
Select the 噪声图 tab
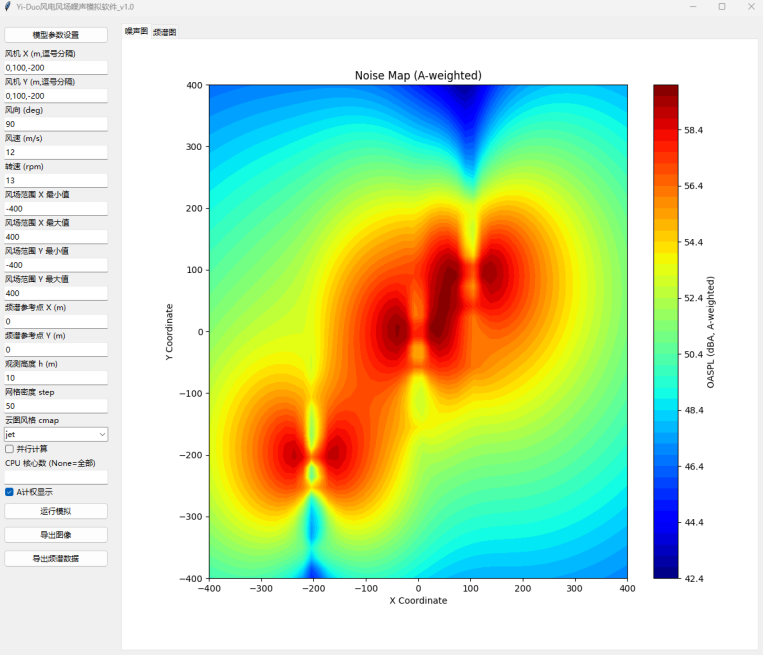[x=136, y=31]
